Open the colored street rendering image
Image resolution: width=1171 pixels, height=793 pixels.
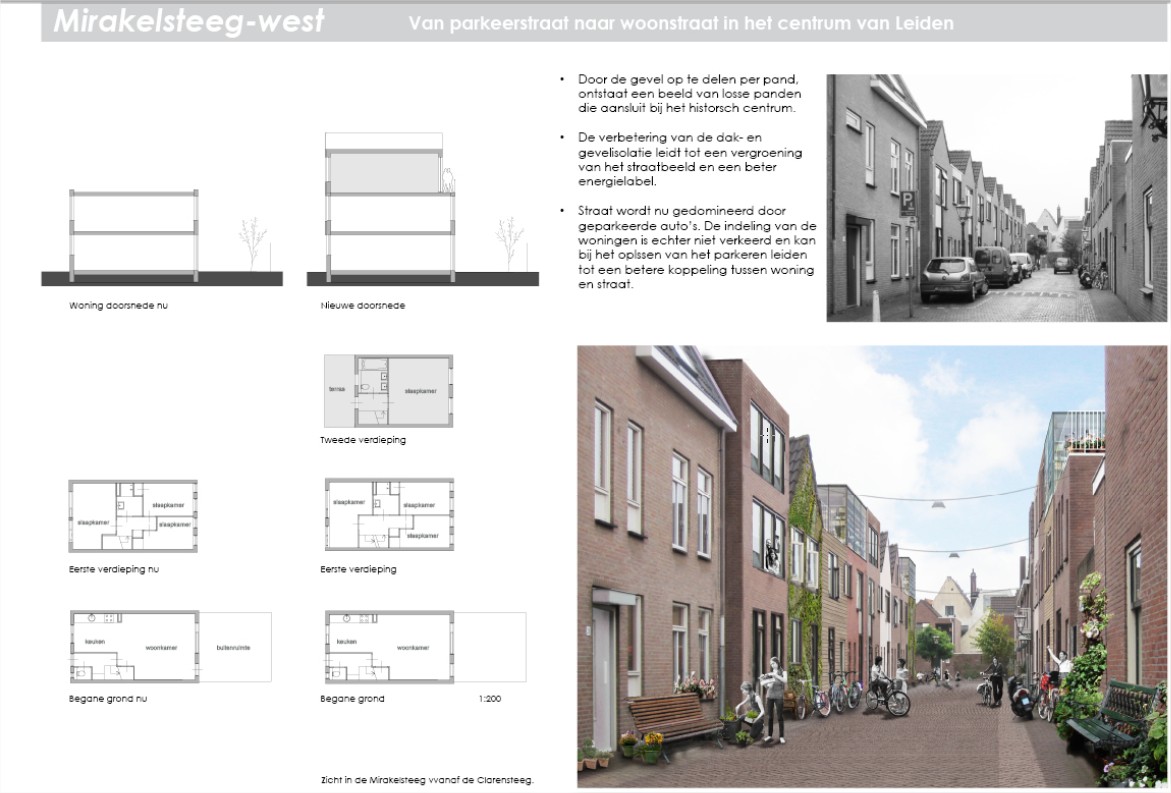click(x=871, y=566)
